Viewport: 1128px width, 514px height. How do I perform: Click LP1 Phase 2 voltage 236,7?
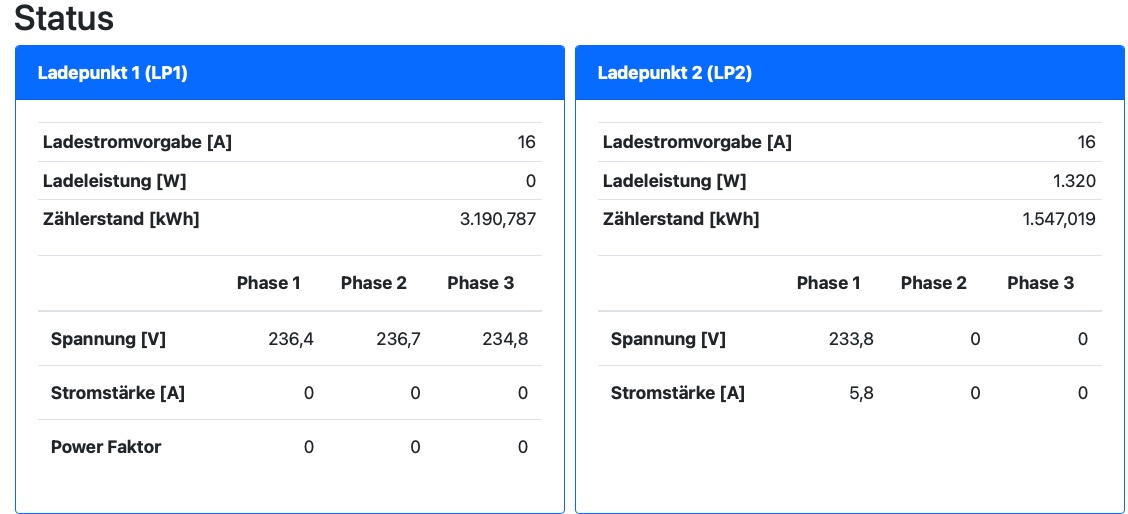pyautogui.click(x=398, y=339)
